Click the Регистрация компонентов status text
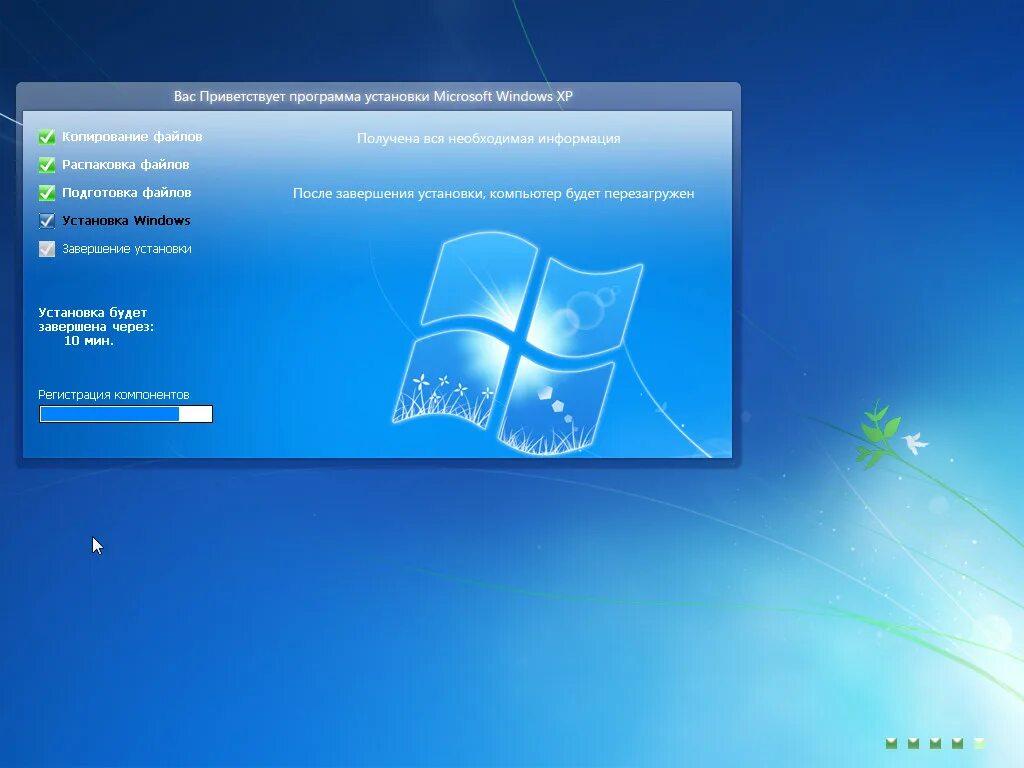Image resolution: width=1024 pixels, height=768 pixels. pyautogui.click(x=114, y=394)
